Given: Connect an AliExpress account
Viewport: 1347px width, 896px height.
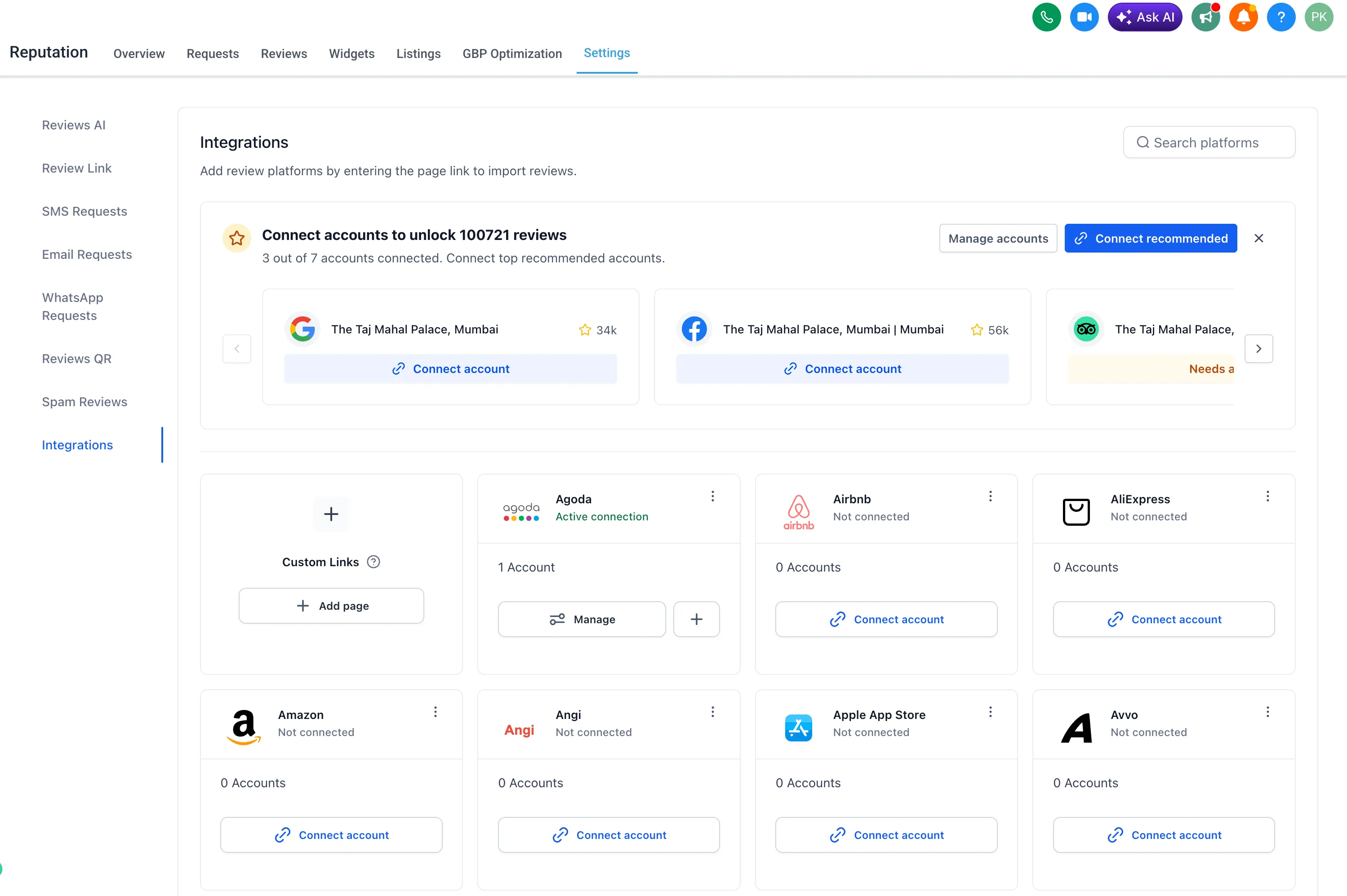Looking at the screenshot, I should 1164,619.
